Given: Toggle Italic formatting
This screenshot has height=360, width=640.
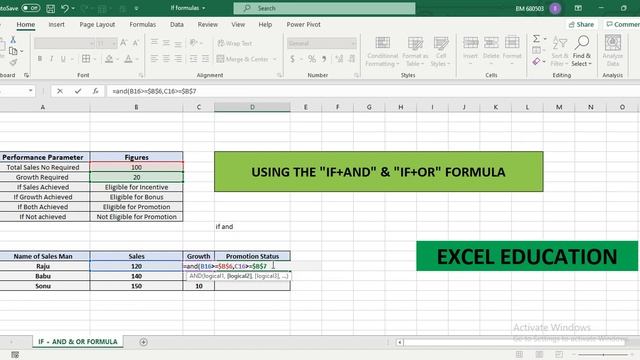Looking at the screenshot, I should click(x=51, y=59).
